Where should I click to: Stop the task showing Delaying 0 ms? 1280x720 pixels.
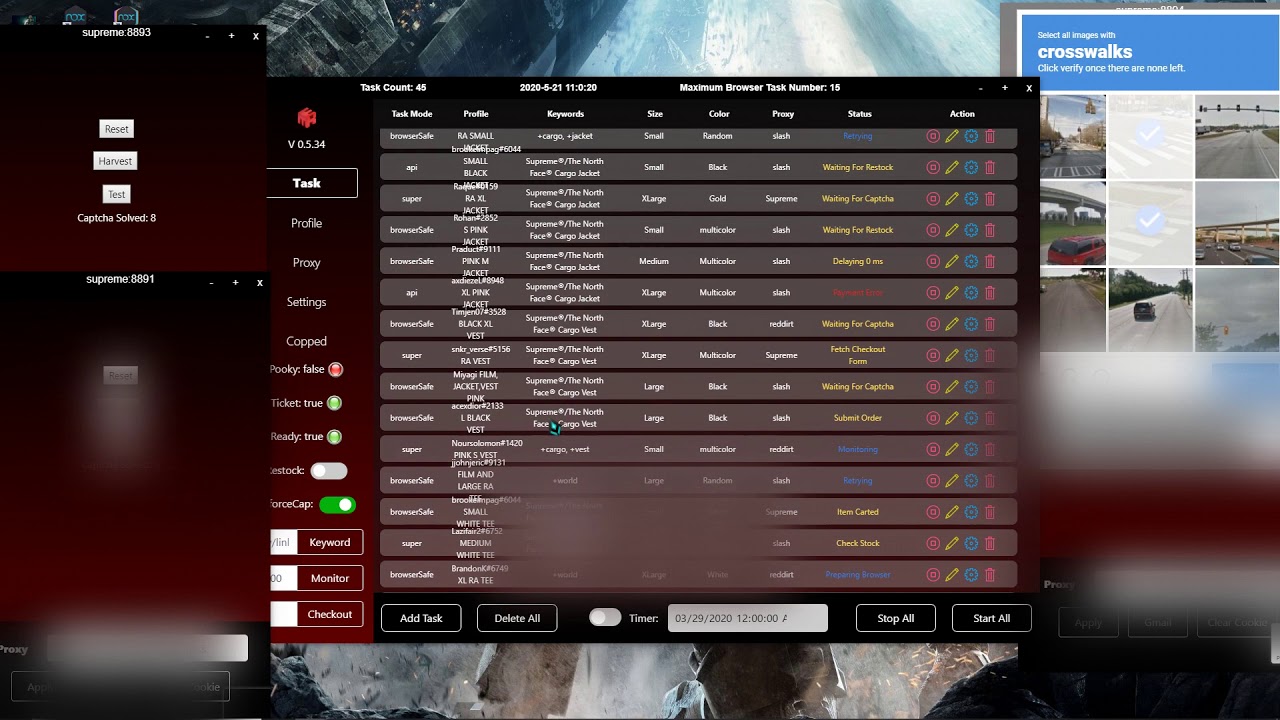point(933,261)
